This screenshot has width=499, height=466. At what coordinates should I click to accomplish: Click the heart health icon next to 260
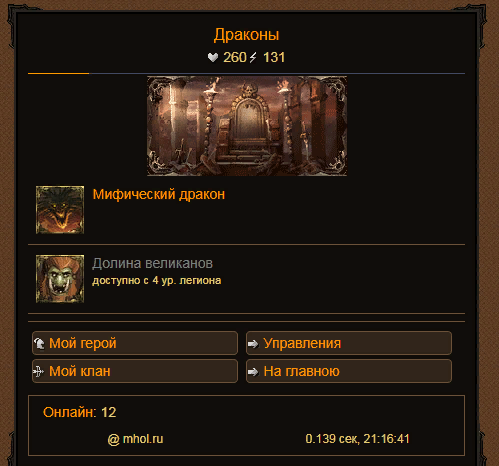click(213, 57)
